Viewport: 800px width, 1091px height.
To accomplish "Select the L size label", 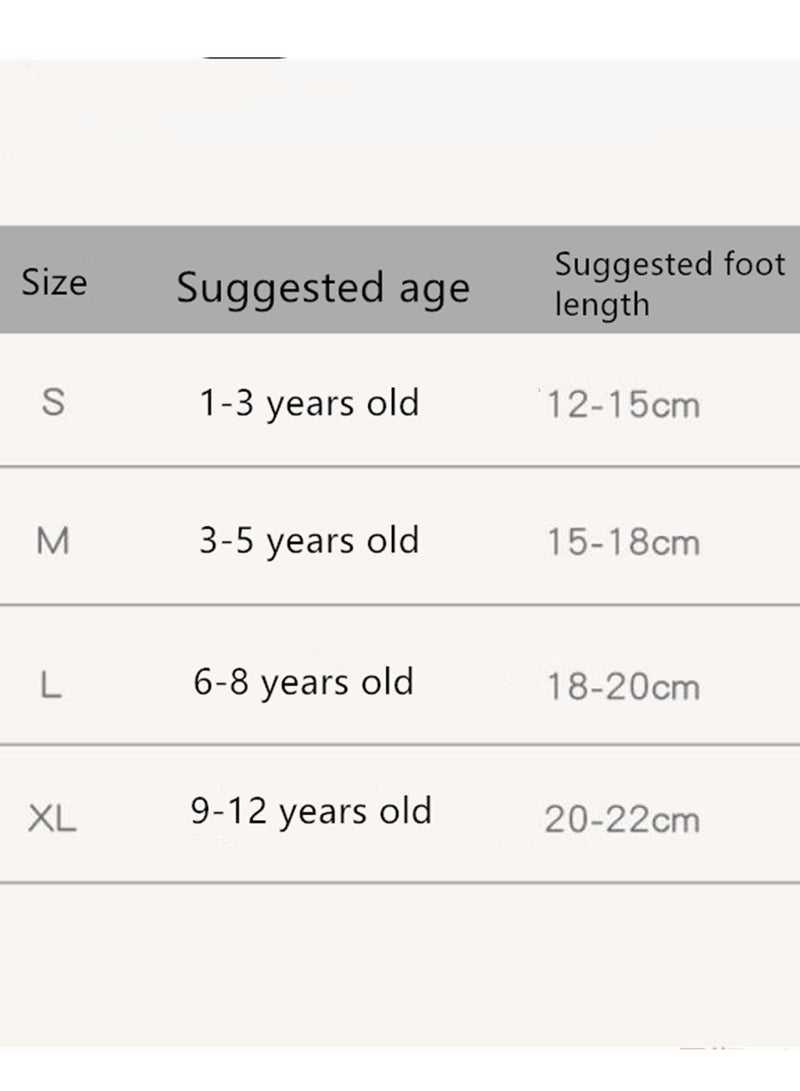I will click(51, 685).
